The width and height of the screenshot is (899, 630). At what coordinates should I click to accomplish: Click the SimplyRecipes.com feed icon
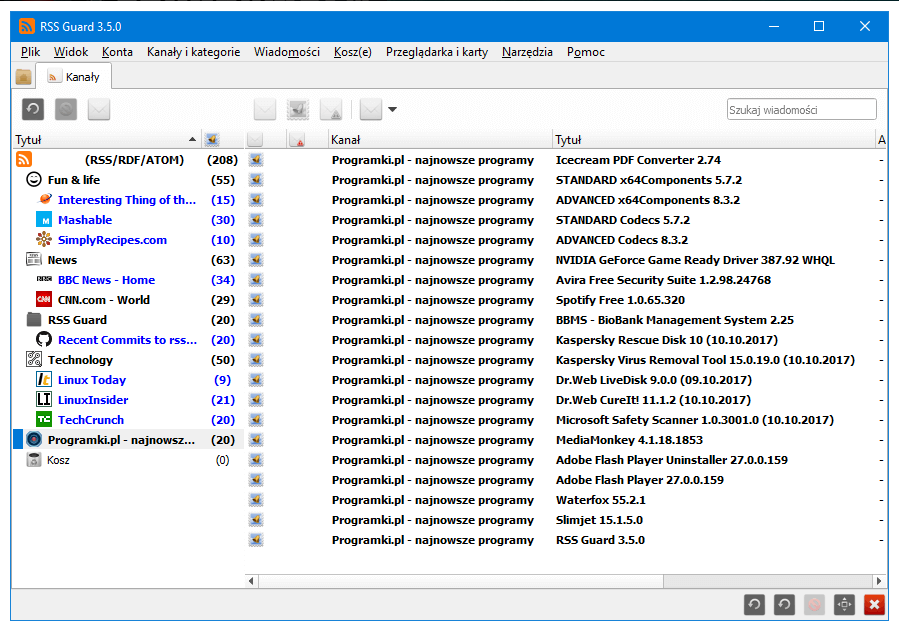44,240
